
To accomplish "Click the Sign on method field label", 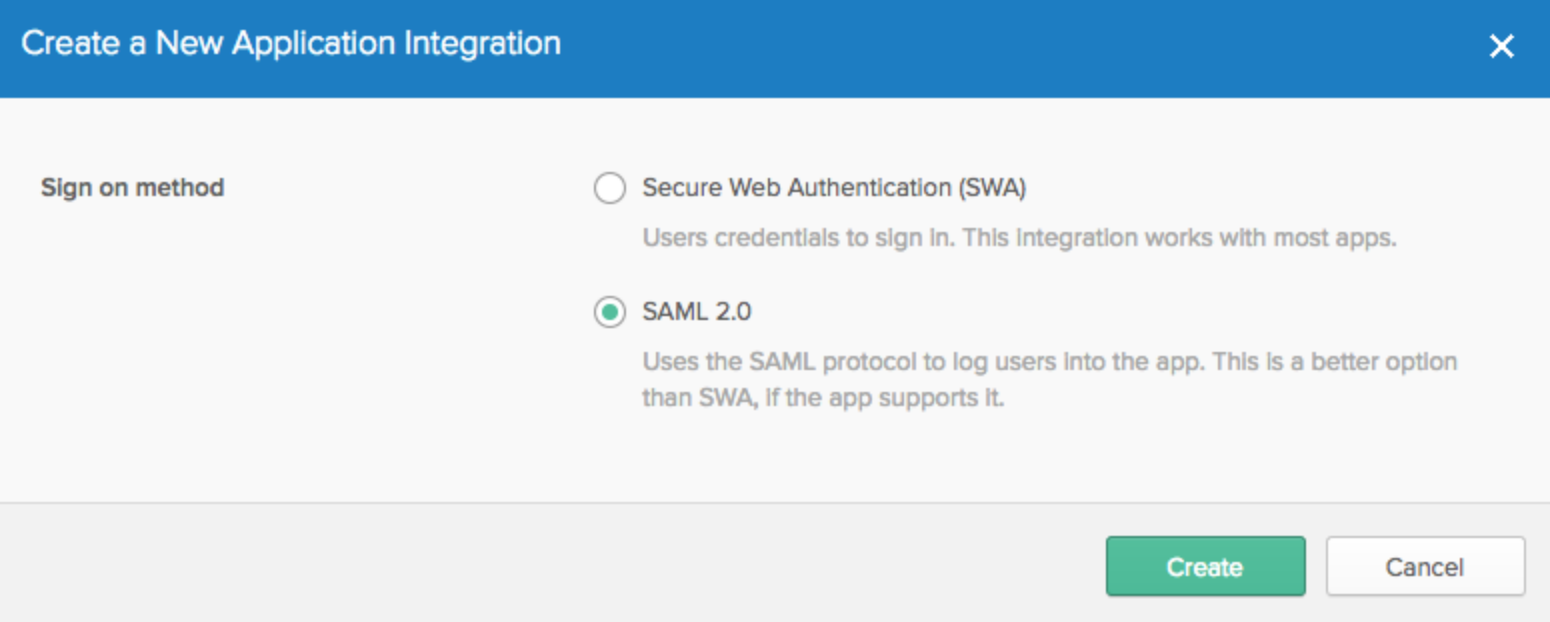I will pyautogui.click(x=132, y=188).
